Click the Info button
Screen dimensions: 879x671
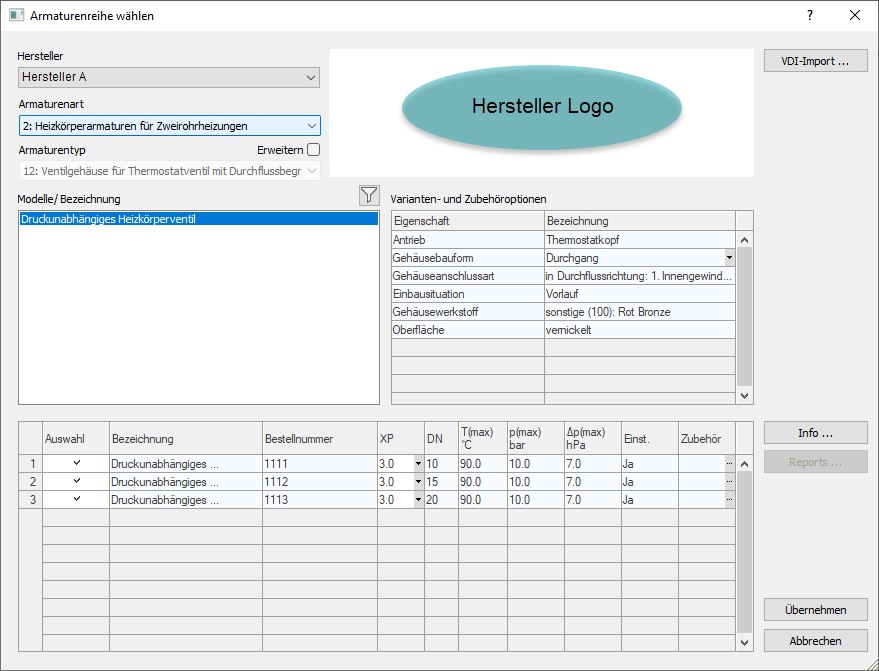pyautogui.click(x=816, y=433)
